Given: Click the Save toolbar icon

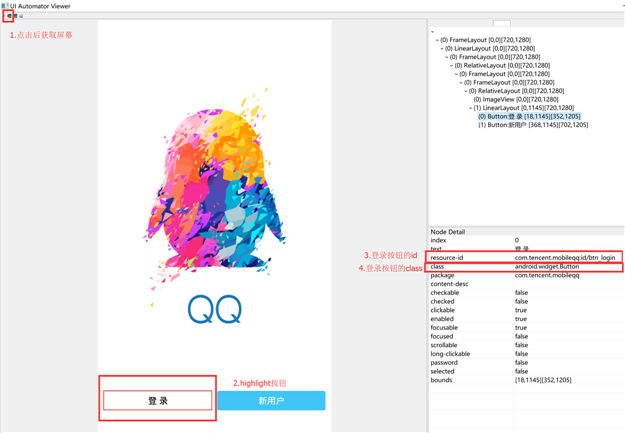Looking at the screenshot, I should pyautogui.click(x=21, y=16).
